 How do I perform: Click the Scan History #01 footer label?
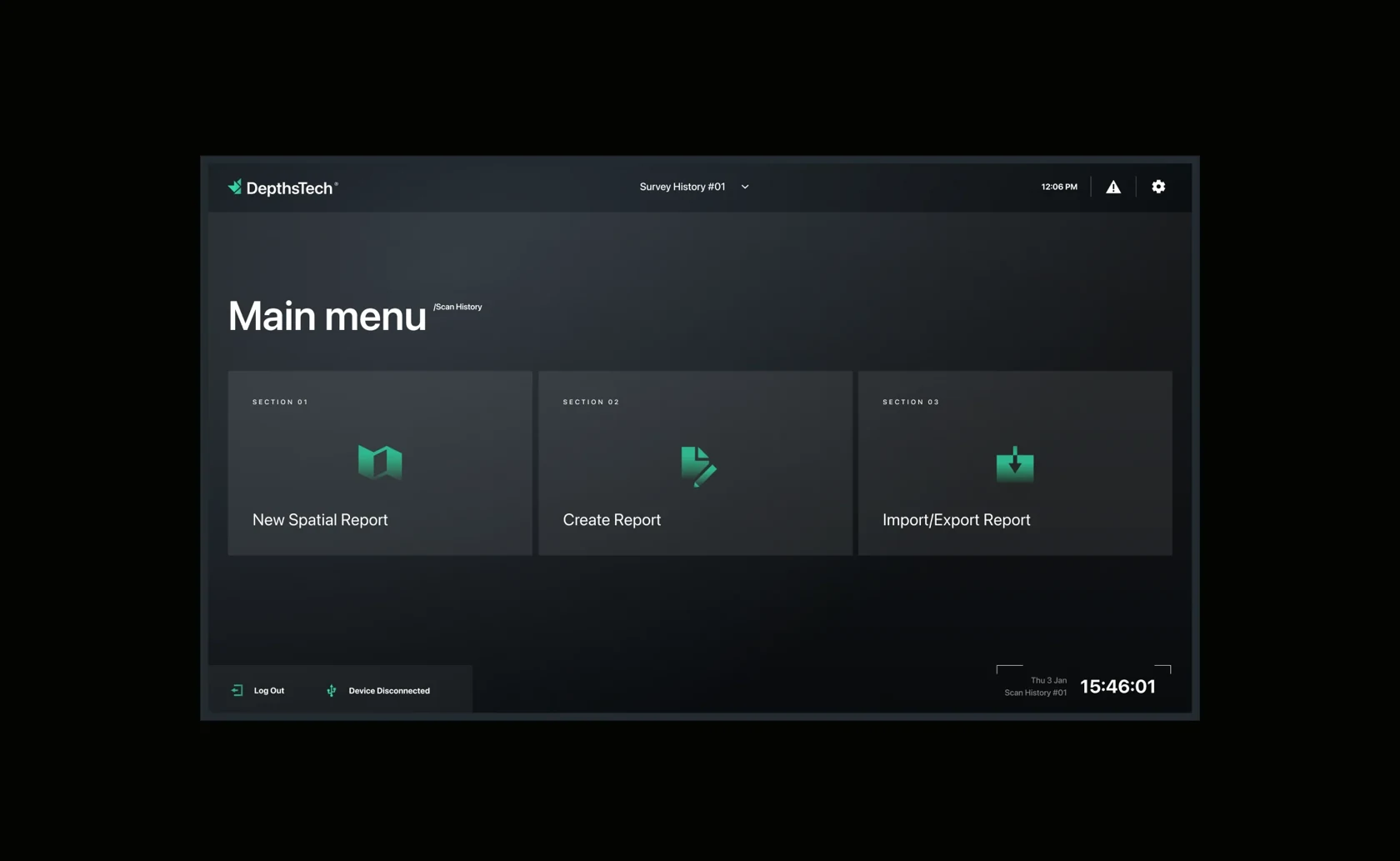(x=1035, y=693)
